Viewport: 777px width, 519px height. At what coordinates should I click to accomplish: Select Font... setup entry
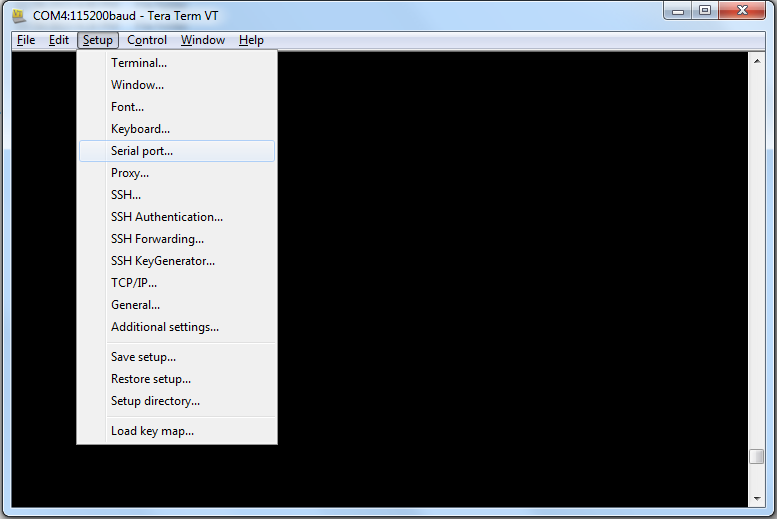177,107
